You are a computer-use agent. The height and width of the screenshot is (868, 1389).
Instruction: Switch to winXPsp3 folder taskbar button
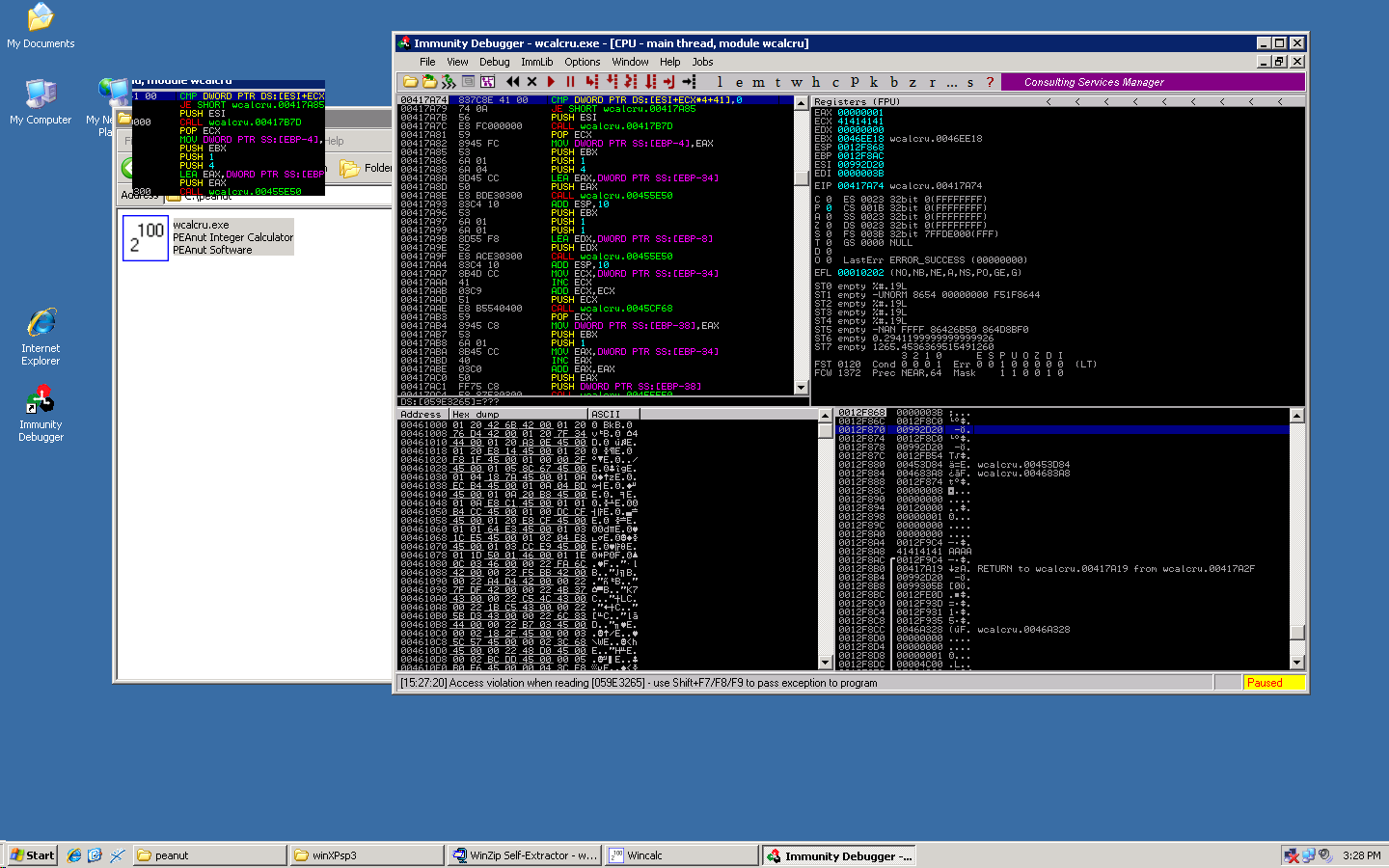point(368,854)
